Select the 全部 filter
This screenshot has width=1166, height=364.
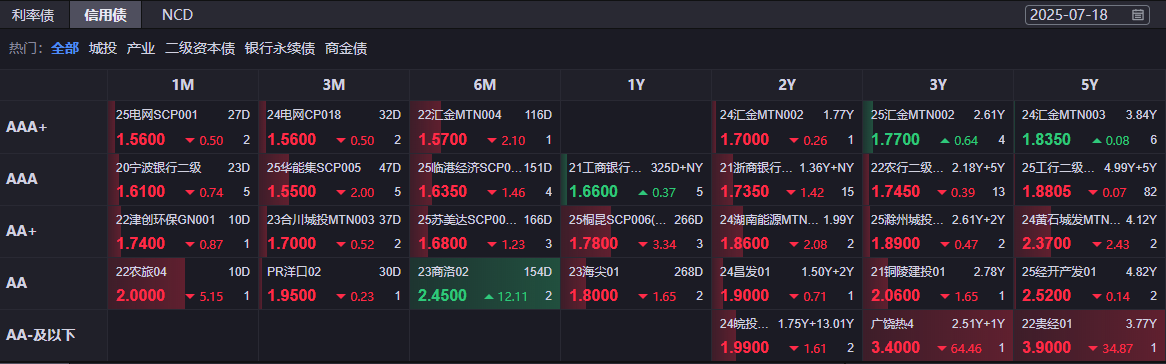(65, 48)
